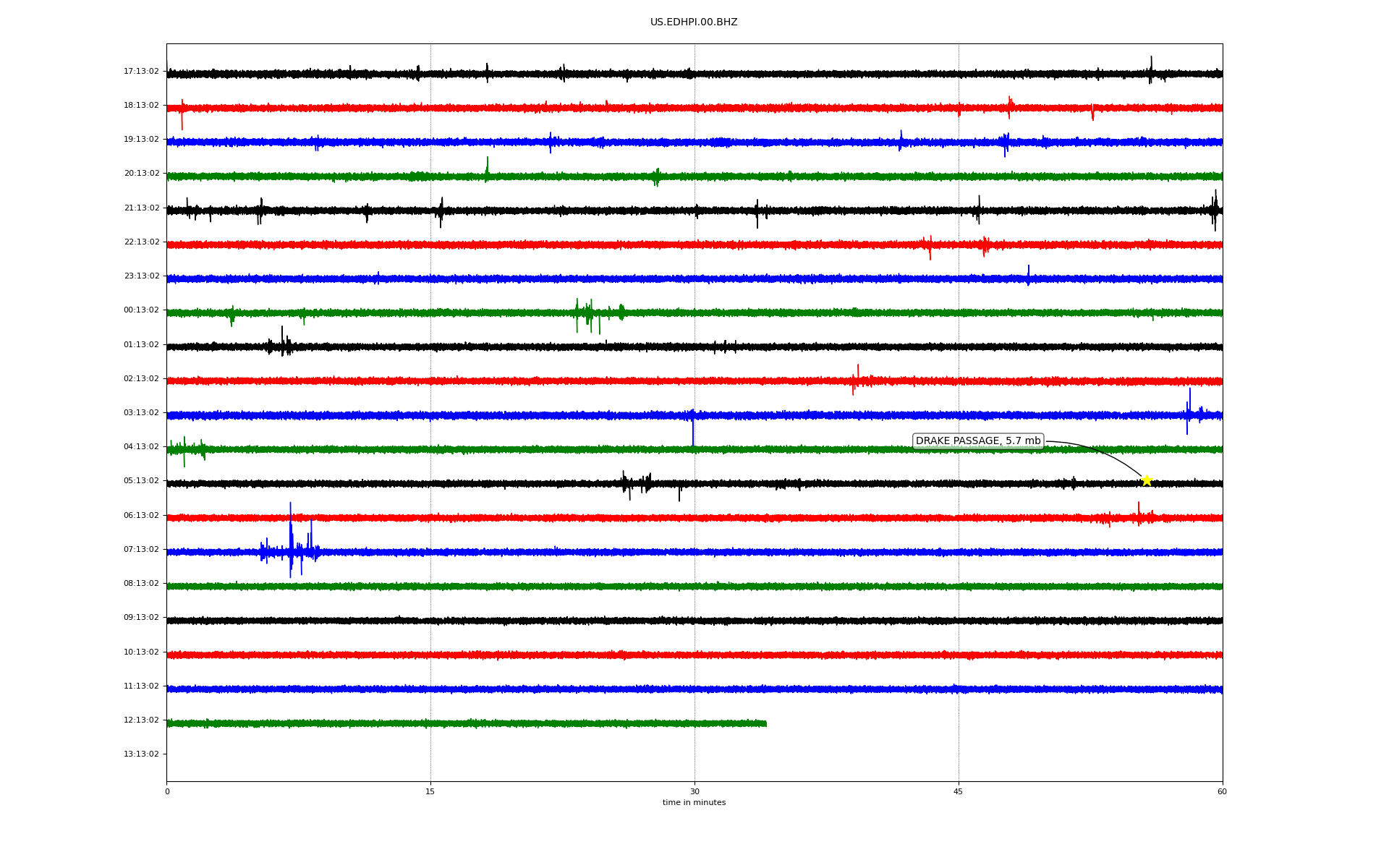Click the end of the green 12:13:02 trace
1389x868 pixels.
(x=765, y=723)
